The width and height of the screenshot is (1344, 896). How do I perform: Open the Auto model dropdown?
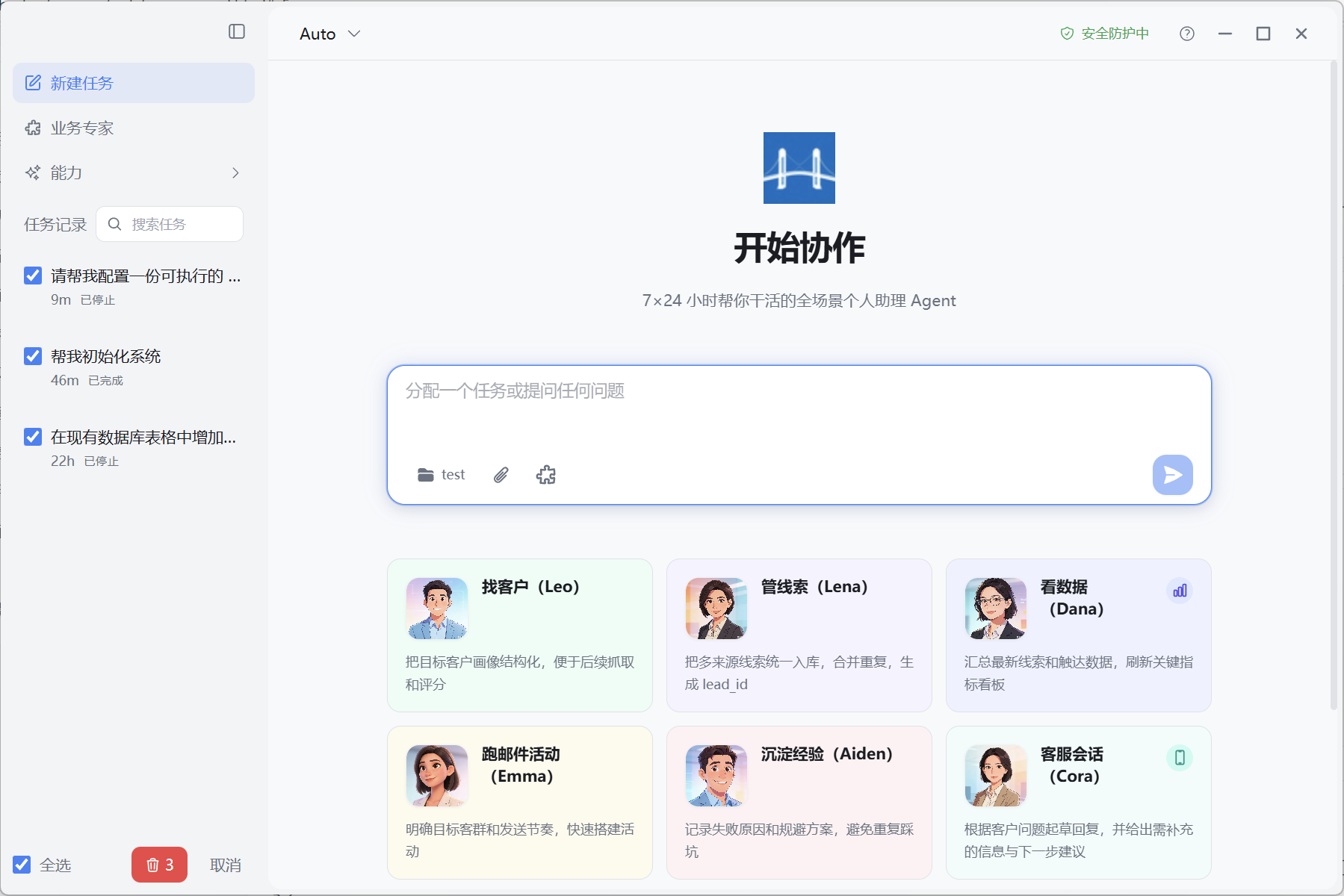point(330,34)
